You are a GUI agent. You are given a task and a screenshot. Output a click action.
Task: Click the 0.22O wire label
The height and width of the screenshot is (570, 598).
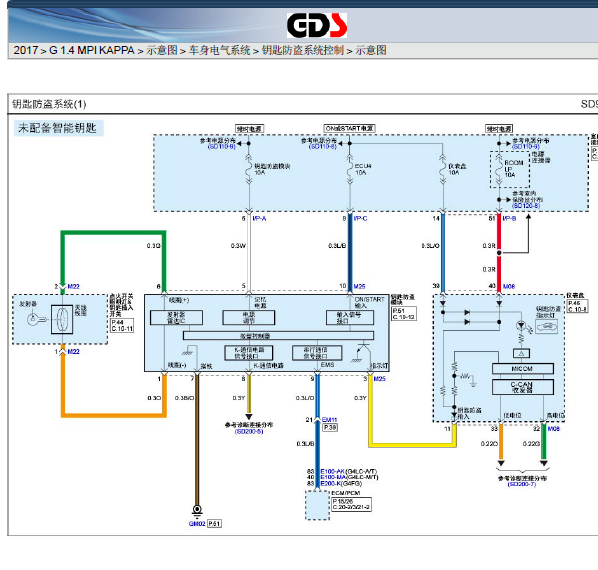tap(489, 444)
